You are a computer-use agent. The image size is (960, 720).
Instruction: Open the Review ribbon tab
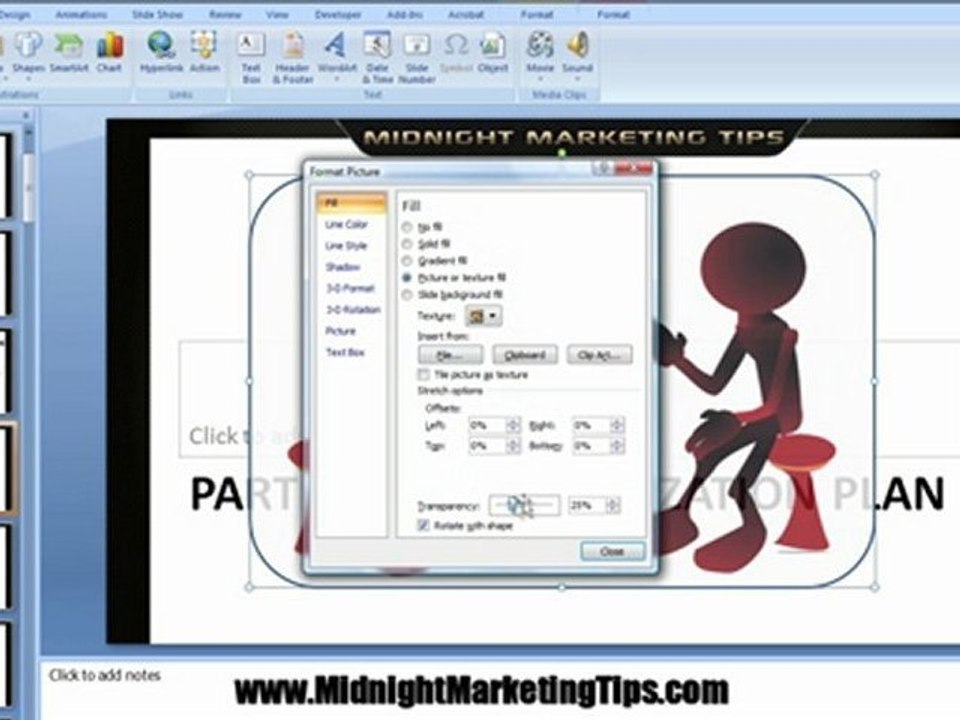pyautogui.click(x=225, y=14)
